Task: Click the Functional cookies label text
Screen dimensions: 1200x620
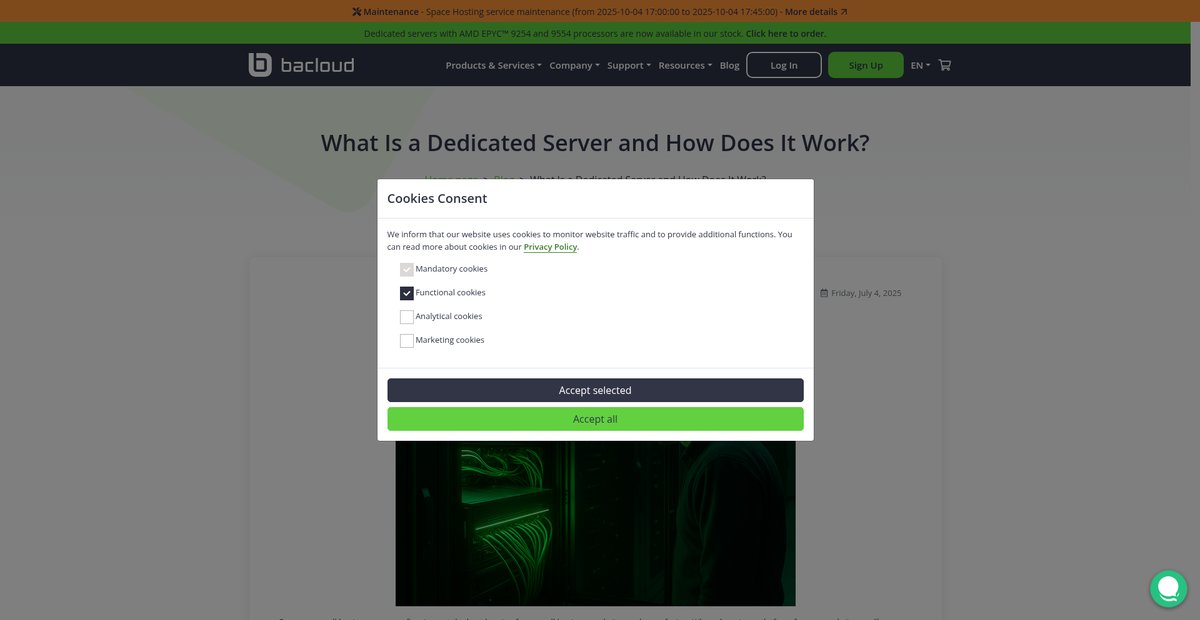Action: click(x=450, y=293)
